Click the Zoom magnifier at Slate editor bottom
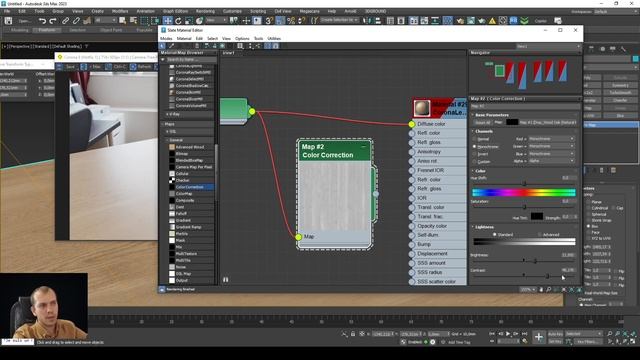Viewport: 640px width, 360px height. point(549,289)
